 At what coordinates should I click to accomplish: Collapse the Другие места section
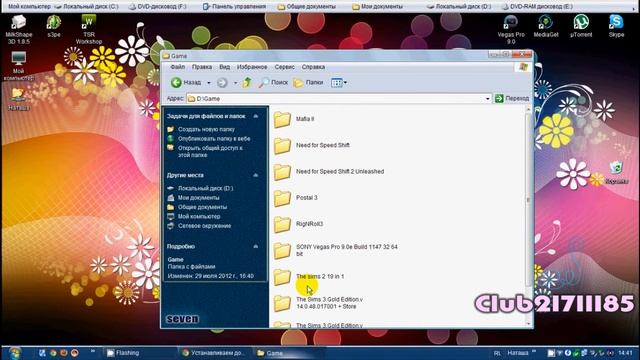click(256, 175)
